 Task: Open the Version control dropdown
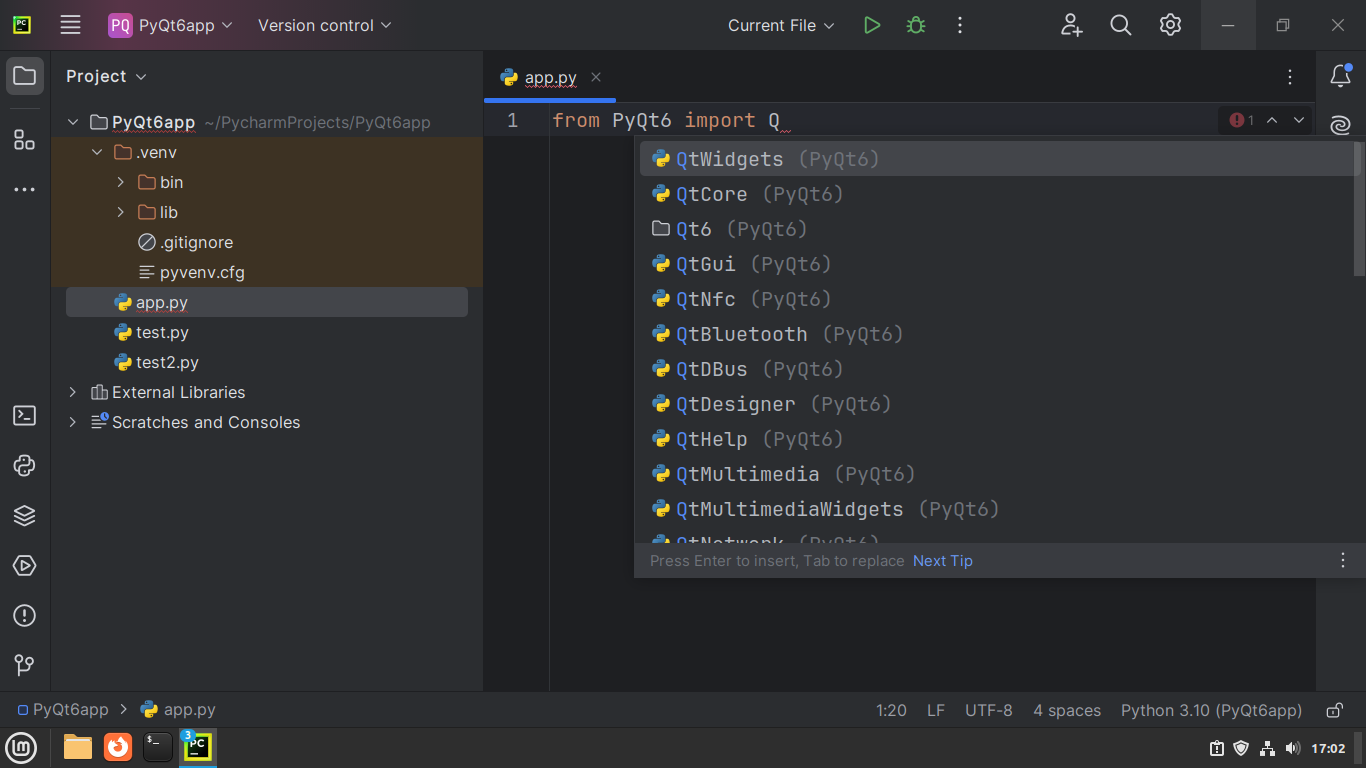pyautogui.click(x=325, y=25)
